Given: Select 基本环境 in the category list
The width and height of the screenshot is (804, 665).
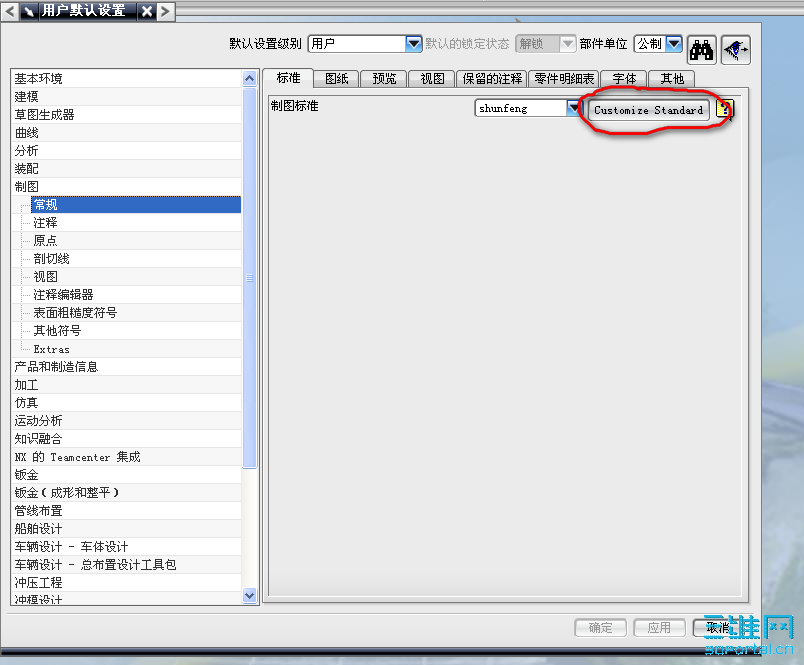Looking at the screenshot, I should coord(126,78).
